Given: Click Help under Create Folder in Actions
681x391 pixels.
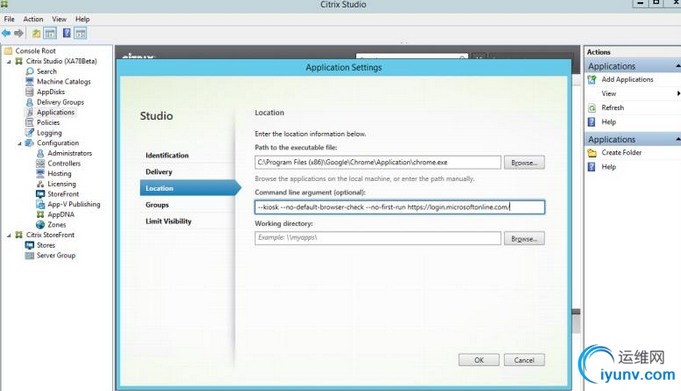Looking at the screenshot, I should (x=608, y=167).
